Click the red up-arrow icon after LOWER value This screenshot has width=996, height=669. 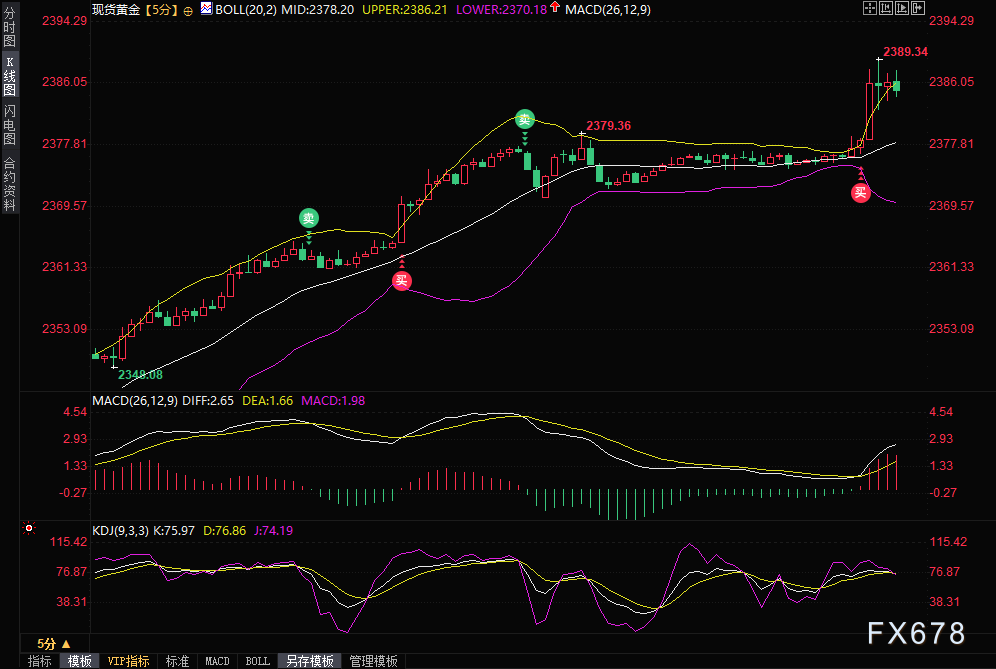(x=555, y=8)
